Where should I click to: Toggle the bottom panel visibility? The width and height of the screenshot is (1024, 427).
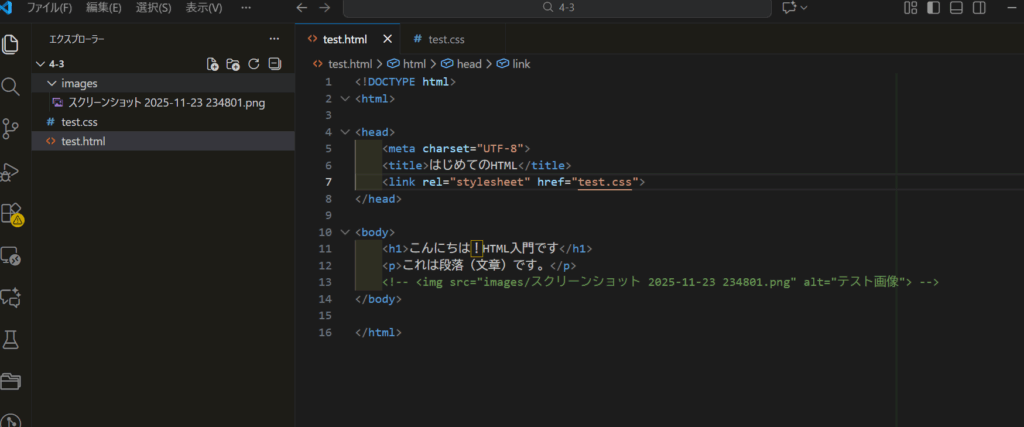click(956, 8)
